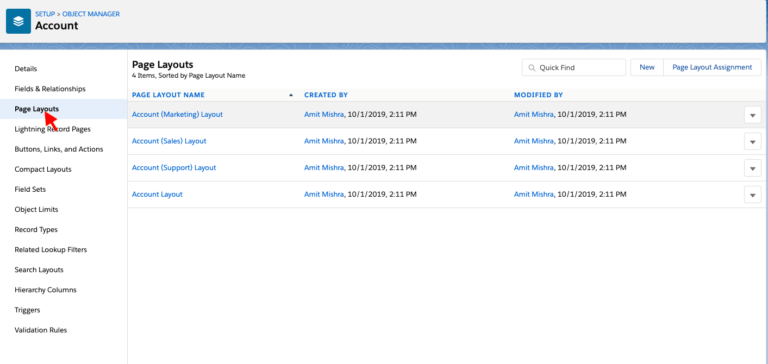The height and width of the screenshot is (364, 768).
Task: Click the 'Page Layouts' list heading
Action: 163,65
